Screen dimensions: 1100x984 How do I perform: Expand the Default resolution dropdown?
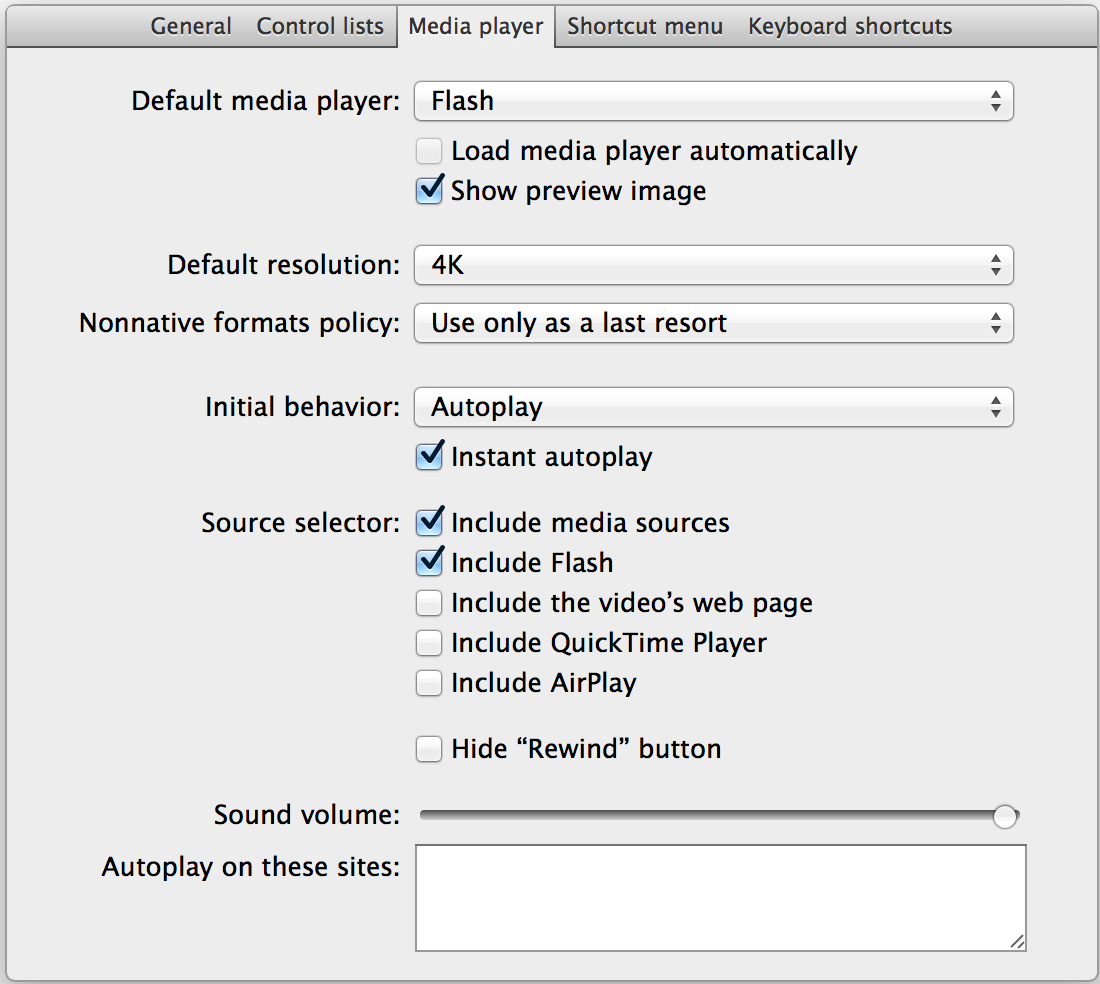point(713,265)
